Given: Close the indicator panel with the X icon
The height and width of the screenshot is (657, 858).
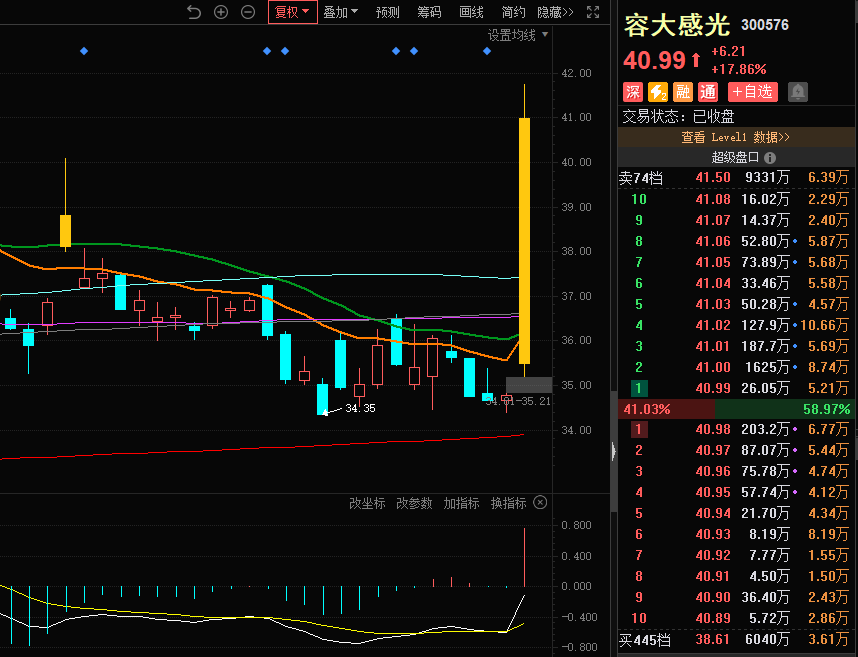Looking at the screenshot, I should click(x=540, y=503).
